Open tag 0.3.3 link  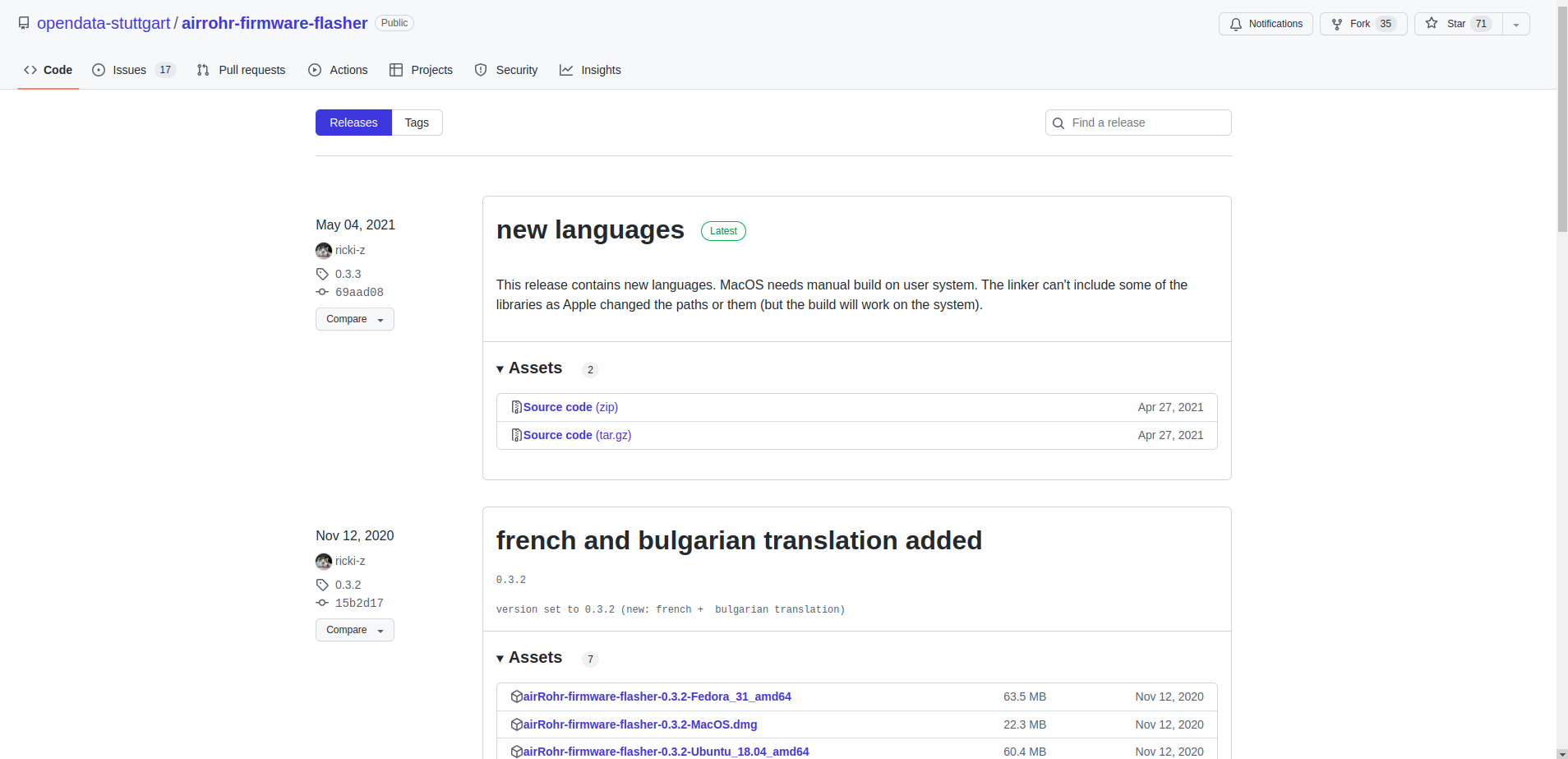point(348,274)
